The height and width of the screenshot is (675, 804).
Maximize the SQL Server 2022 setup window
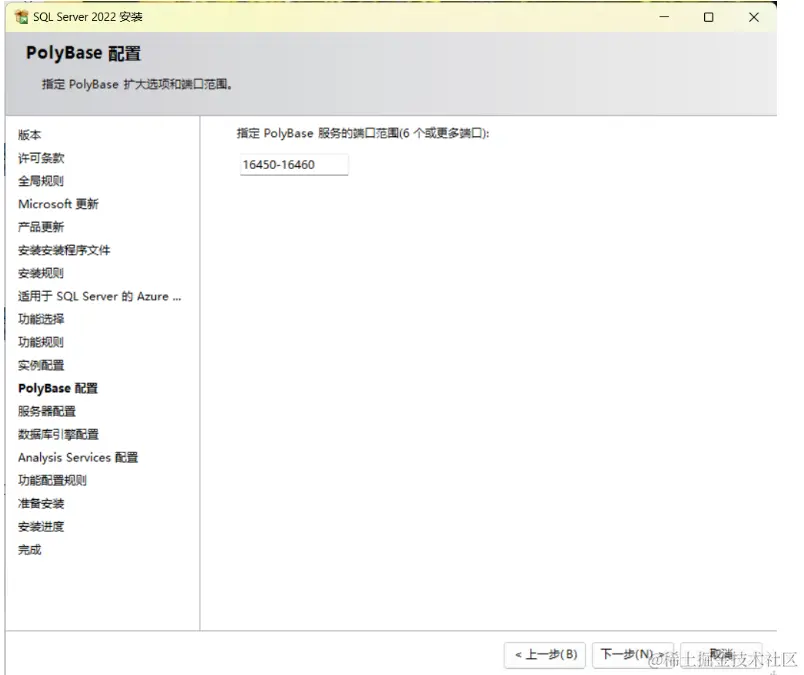tap(709, 17)
